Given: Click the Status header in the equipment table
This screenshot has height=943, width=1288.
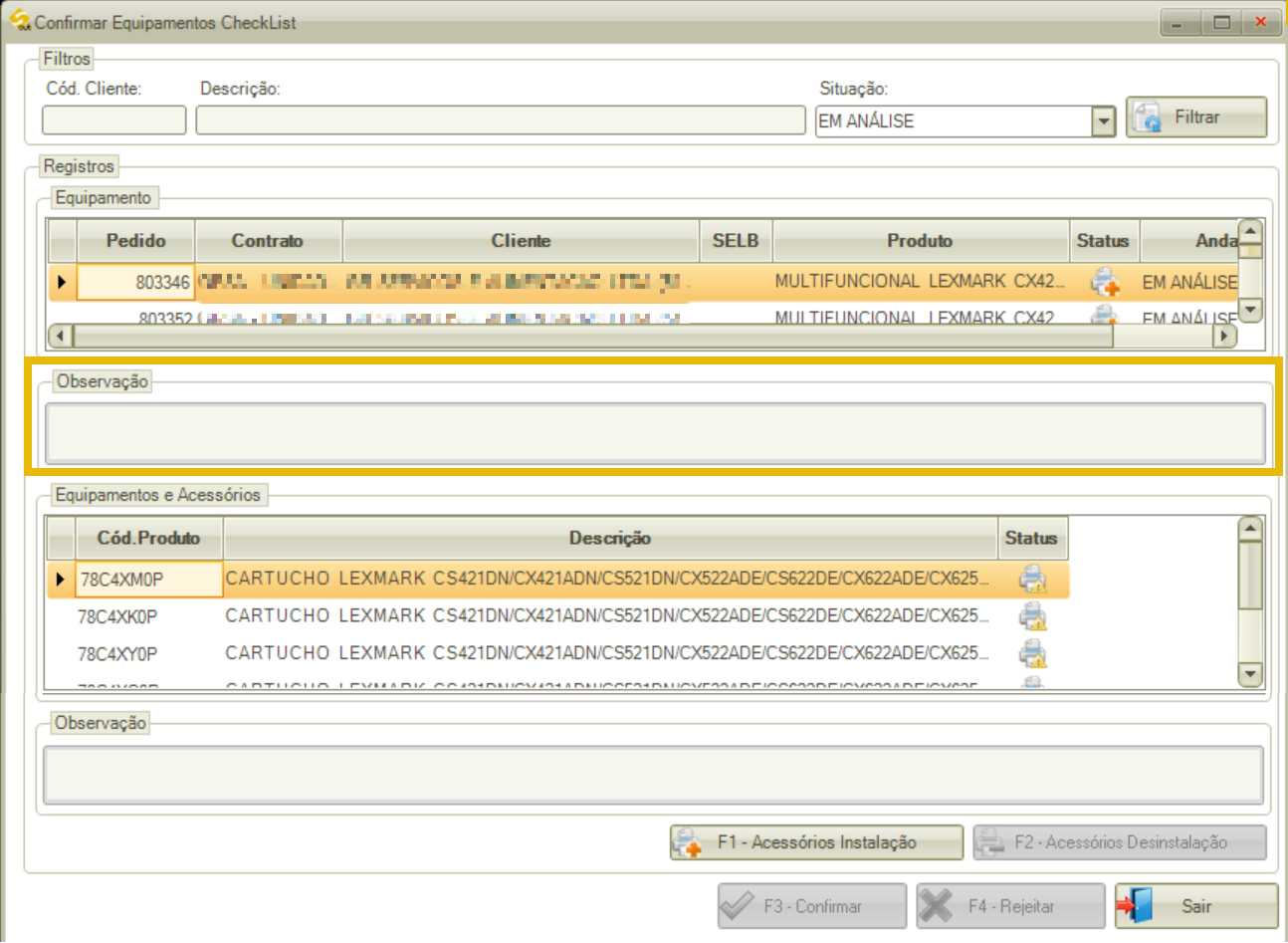Looking at the screenshot, I should coord(1103,241).
